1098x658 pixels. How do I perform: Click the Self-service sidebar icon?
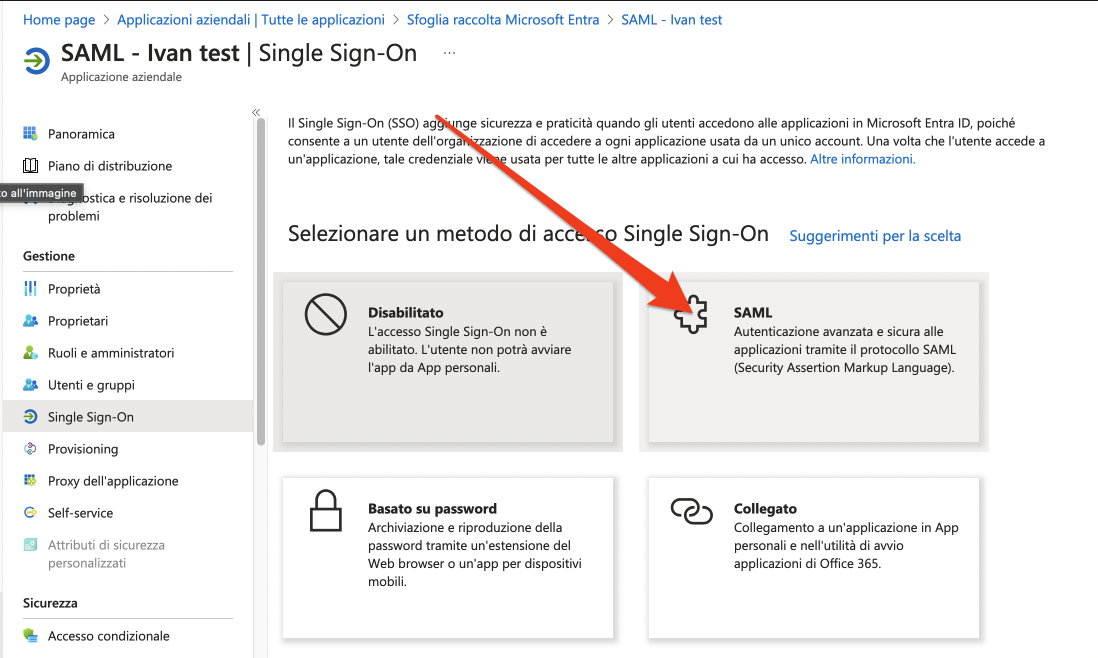(30, 512)
